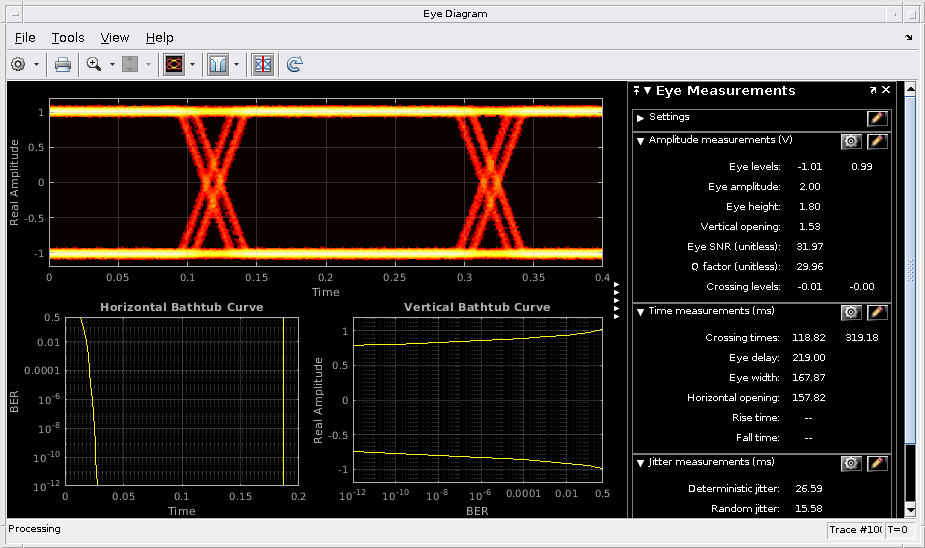Click the print icon in toolbar
The height and width of the screenshot is (548, 925).
pos(62,64)
